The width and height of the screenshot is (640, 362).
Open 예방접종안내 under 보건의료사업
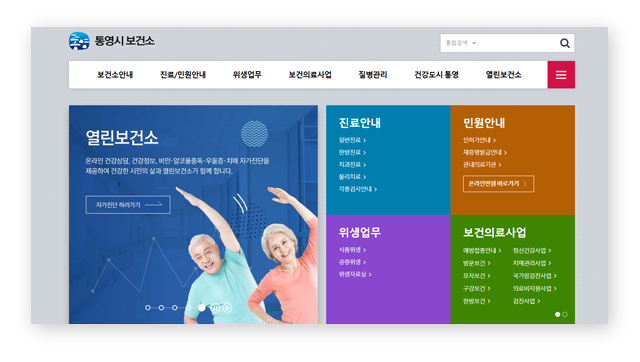coord(482,251)
